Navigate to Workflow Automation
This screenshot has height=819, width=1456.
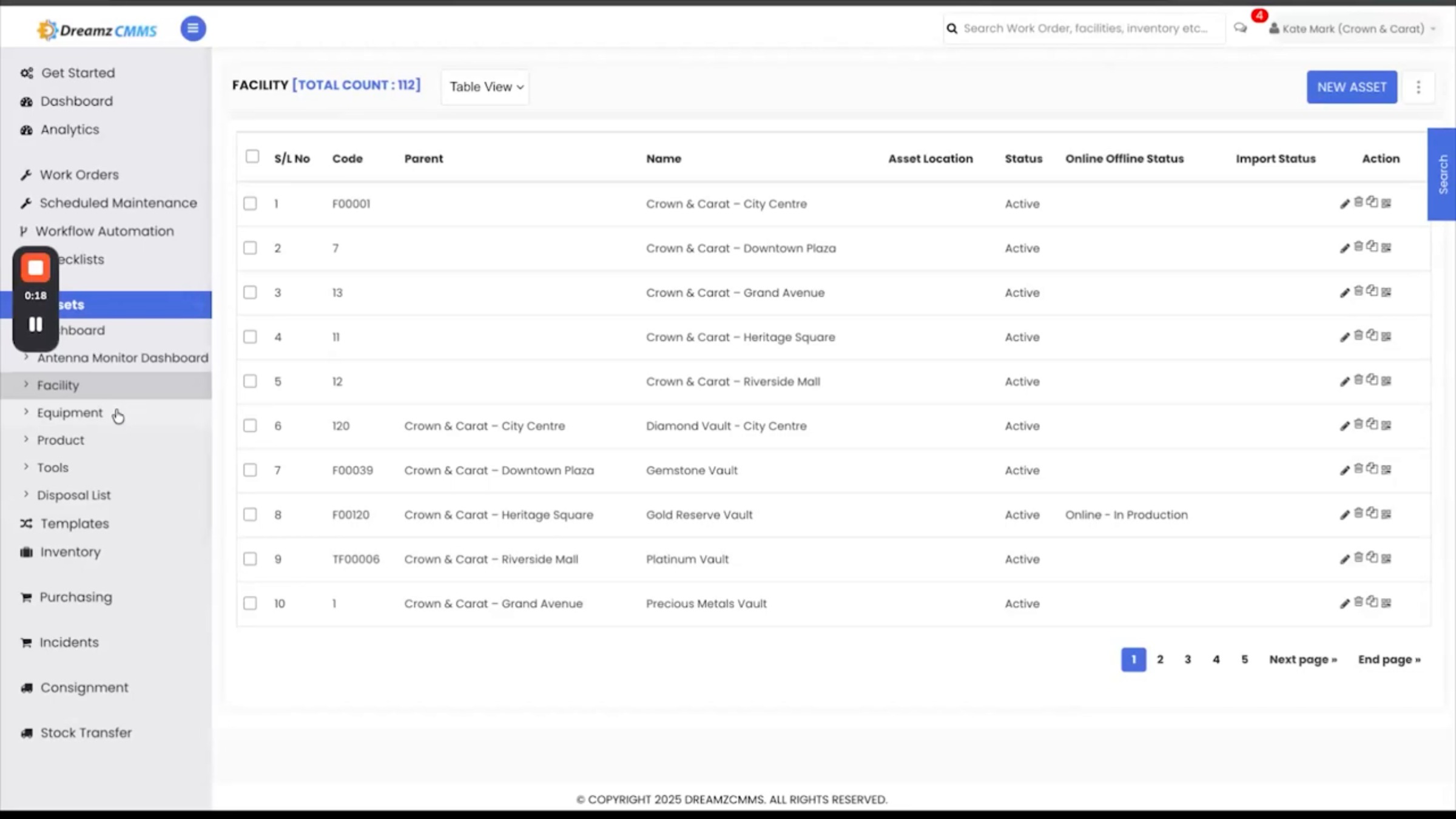coord(104,231)
